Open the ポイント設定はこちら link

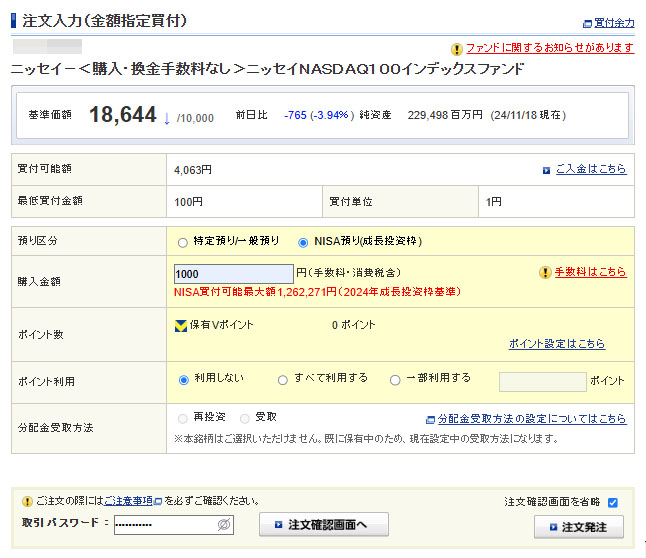556,344
